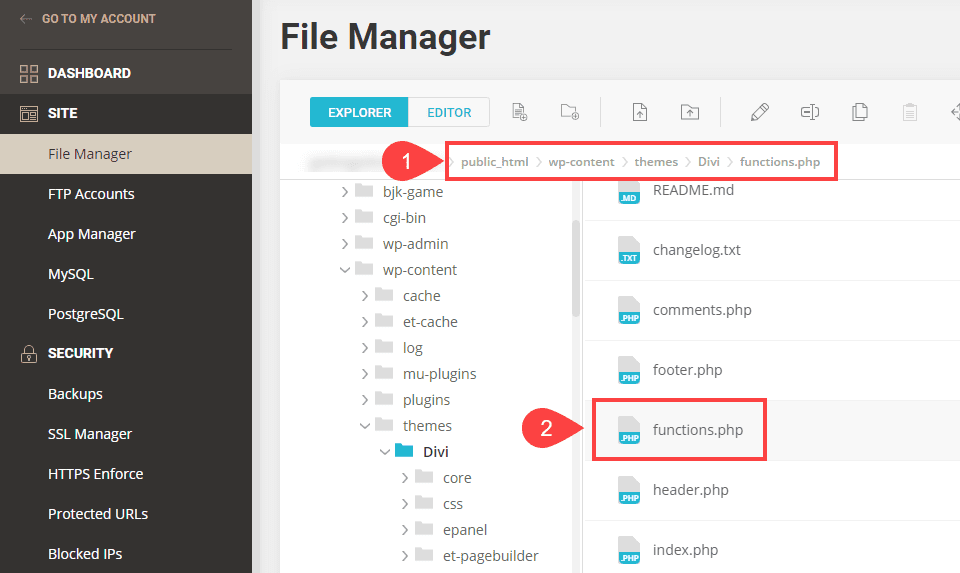Screen dimensions: 960x573
Task: Click the index.php PHP file icon
Action: coord(629,550)
